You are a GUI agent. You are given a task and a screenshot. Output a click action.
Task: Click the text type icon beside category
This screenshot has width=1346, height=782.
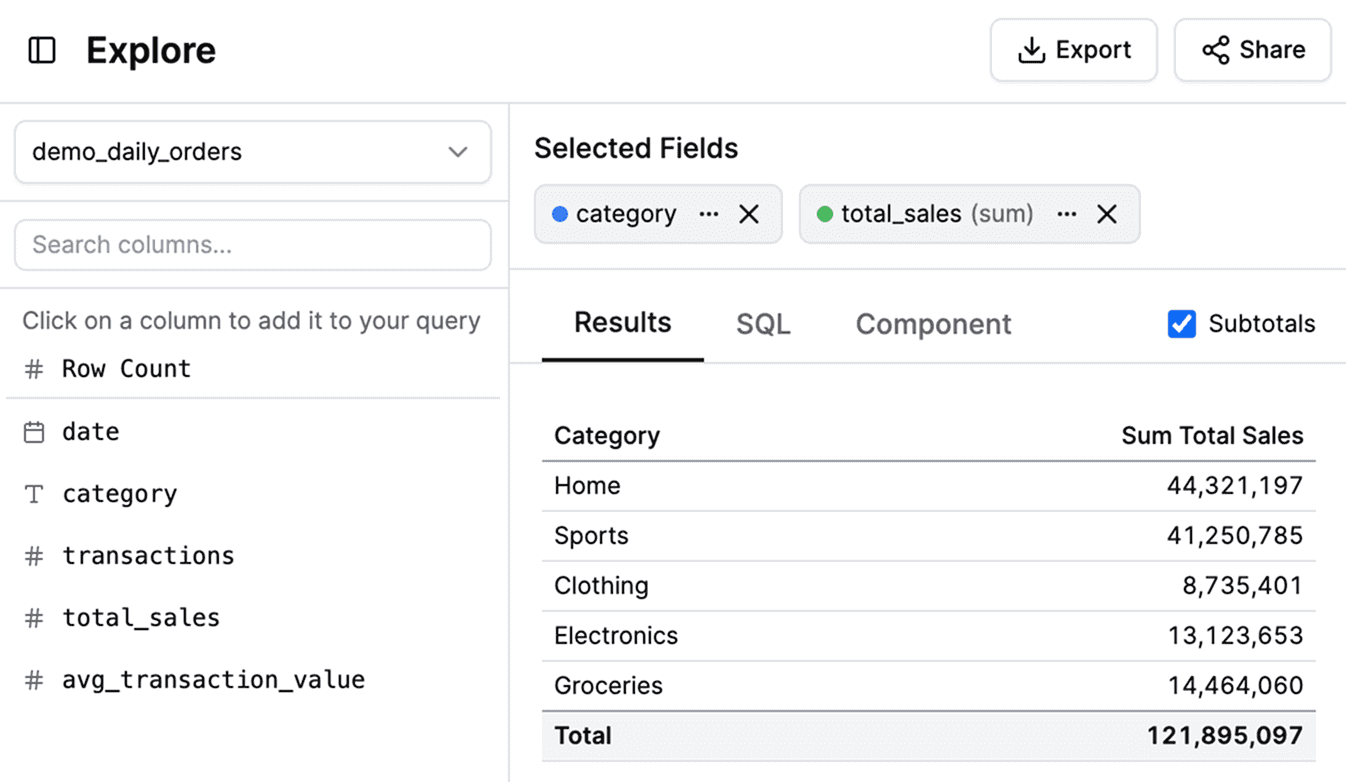click(x=34, y=494)
